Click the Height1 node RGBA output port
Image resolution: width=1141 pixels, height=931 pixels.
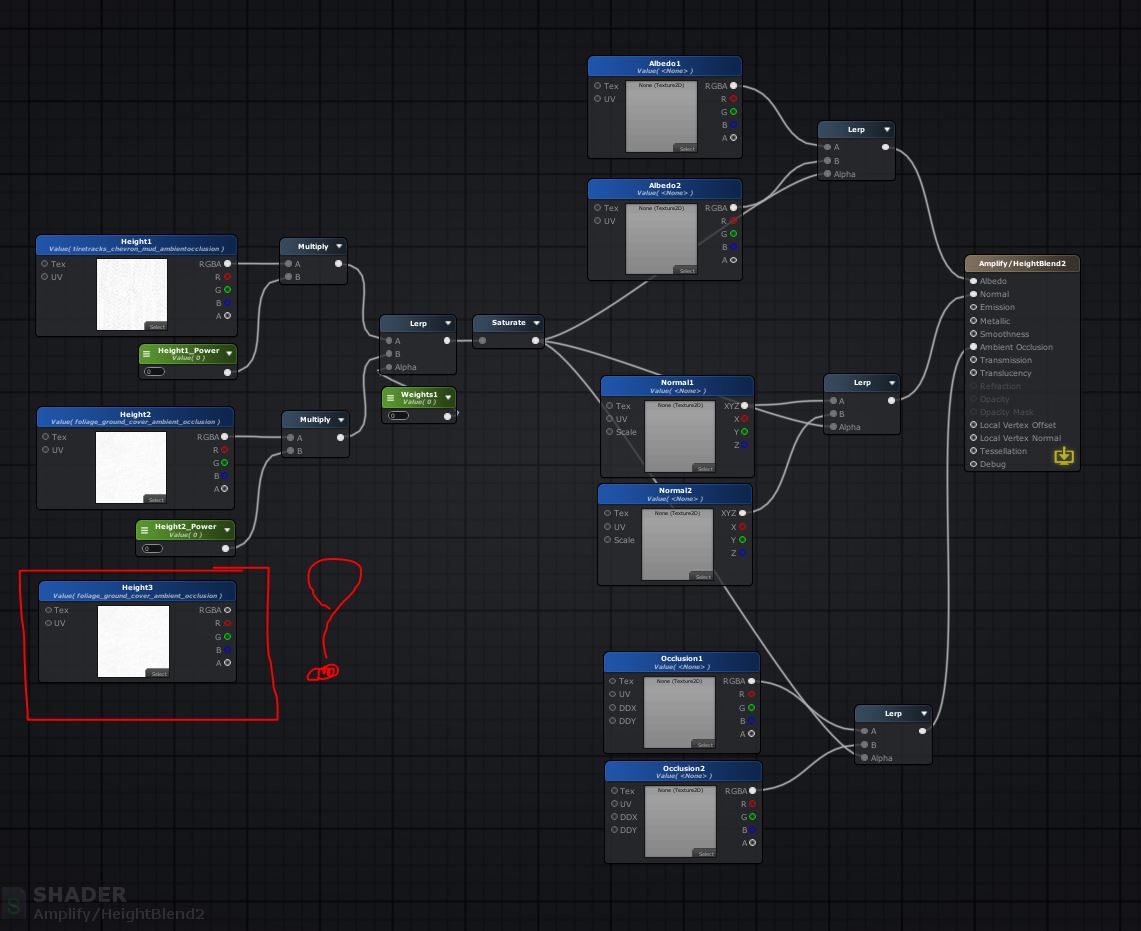(228, 264)
